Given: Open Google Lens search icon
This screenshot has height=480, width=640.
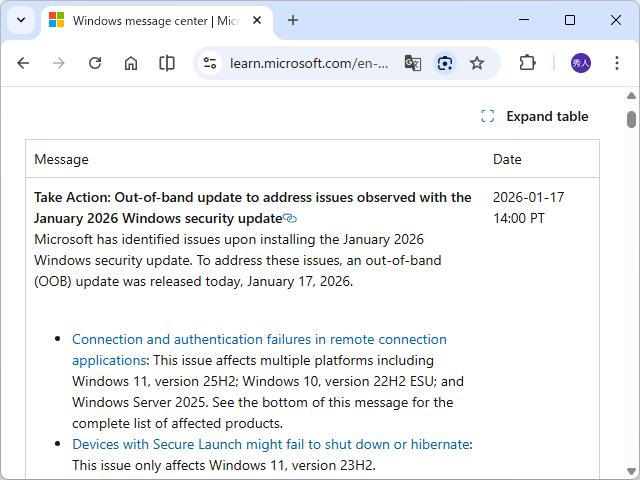Looking at the screenshot, I should click(x=444, y=63).
